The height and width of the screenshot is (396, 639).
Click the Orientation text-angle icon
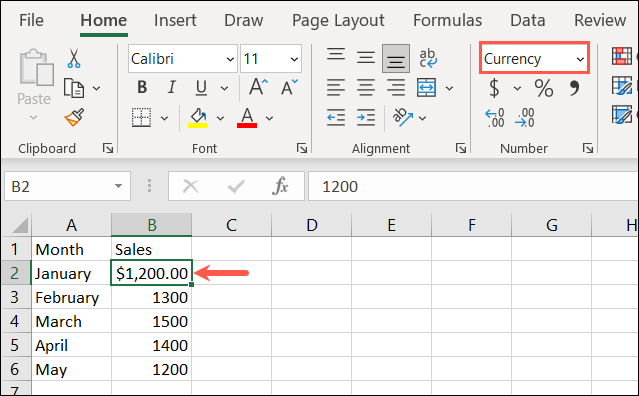coord(403,117)
